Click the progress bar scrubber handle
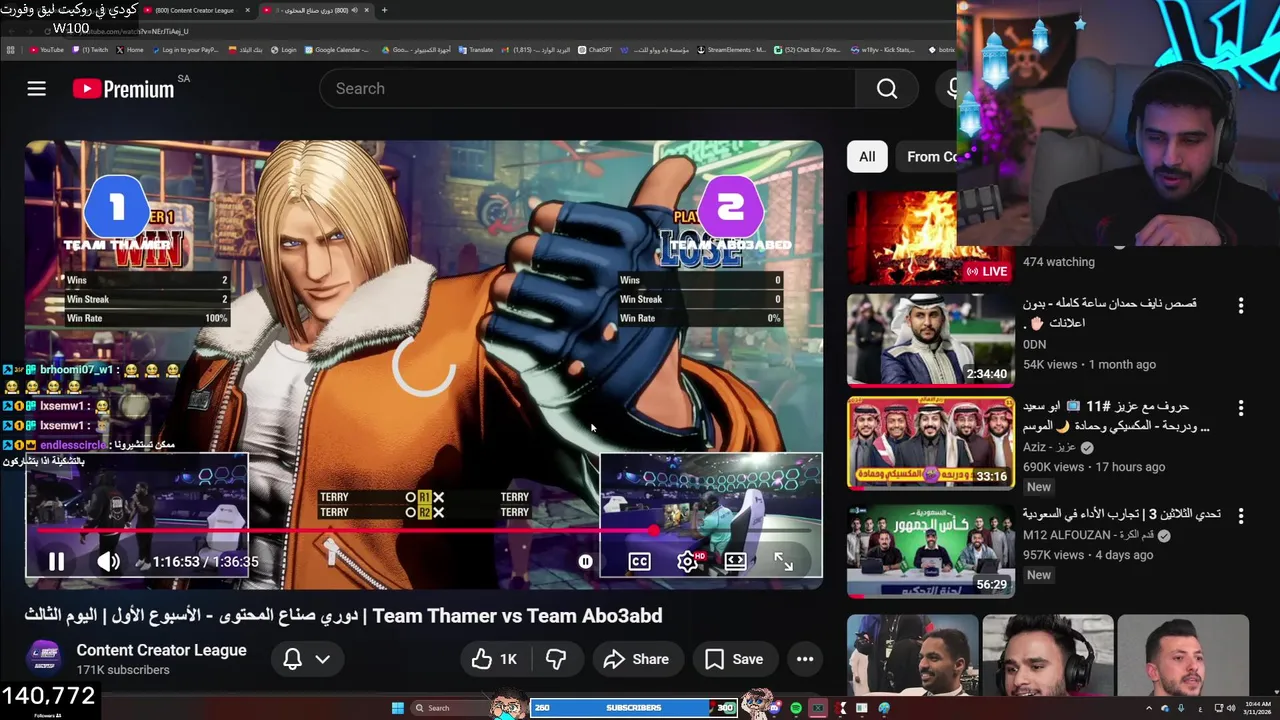1280x720 pixels. (x=654, y=531)
